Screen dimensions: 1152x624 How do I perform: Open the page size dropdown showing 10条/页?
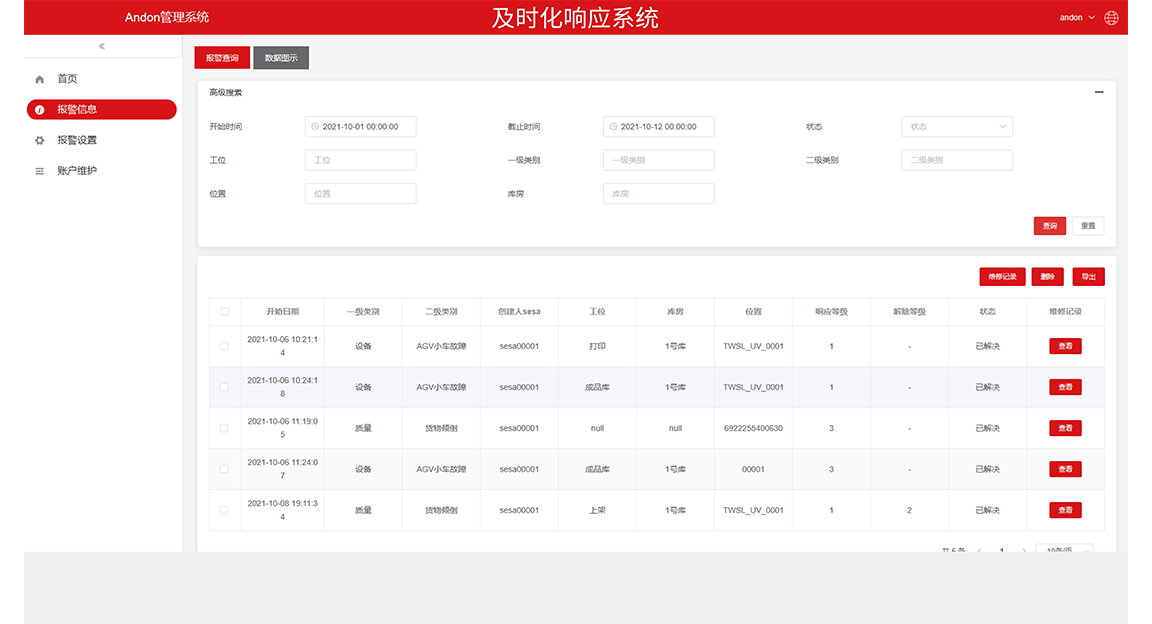1063,549
